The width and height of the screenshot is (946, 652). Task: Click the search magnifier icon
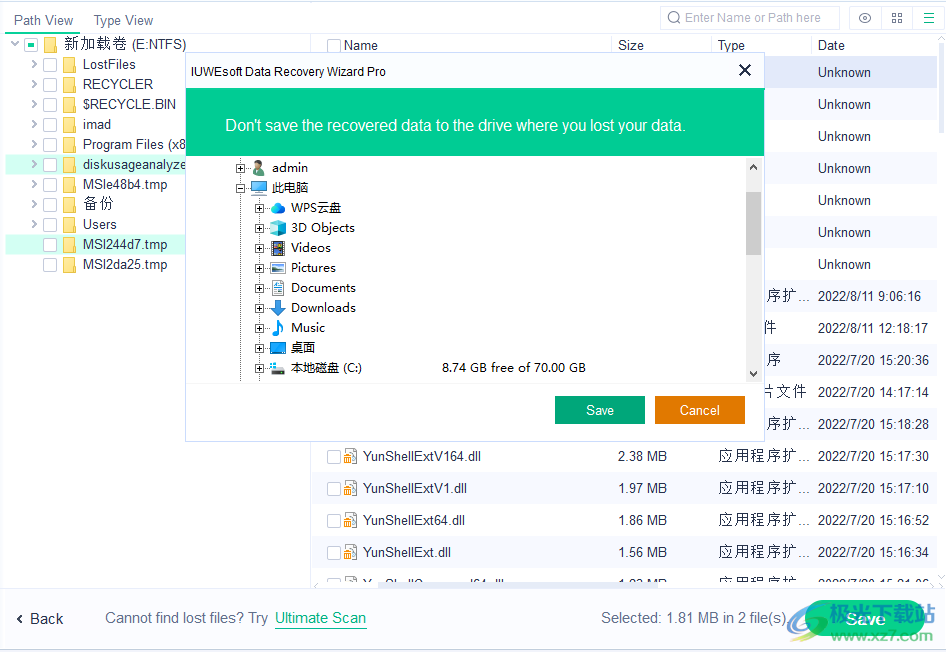(674, 18)
